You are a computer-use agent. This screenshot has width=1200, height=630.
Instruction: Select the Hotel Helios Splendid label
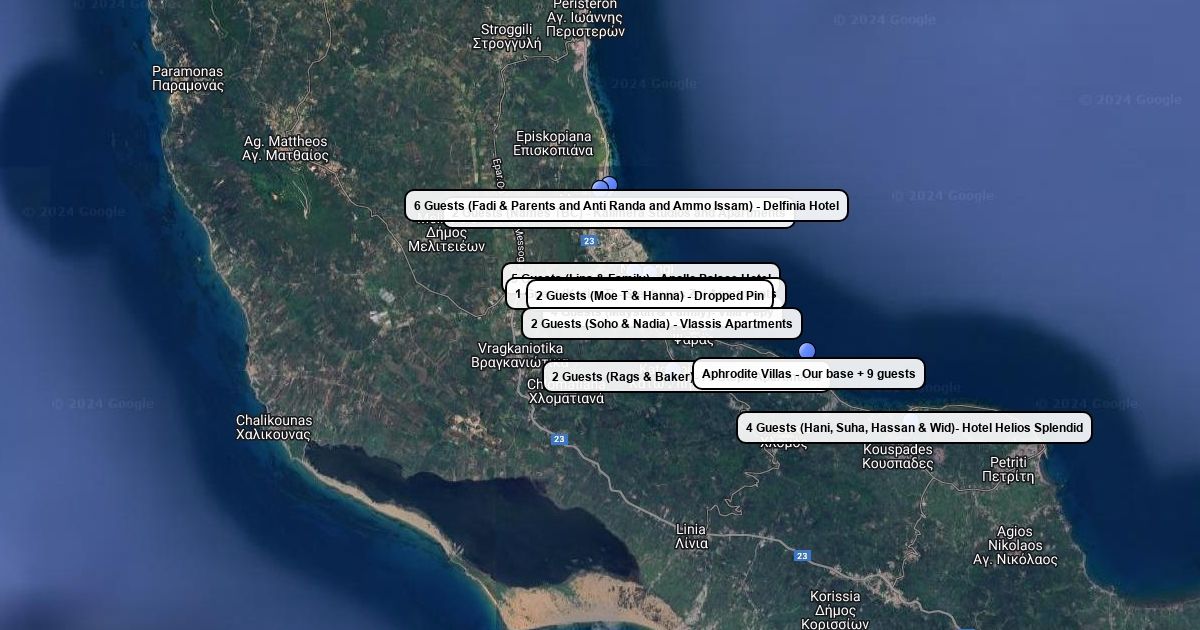coord(914,428)
